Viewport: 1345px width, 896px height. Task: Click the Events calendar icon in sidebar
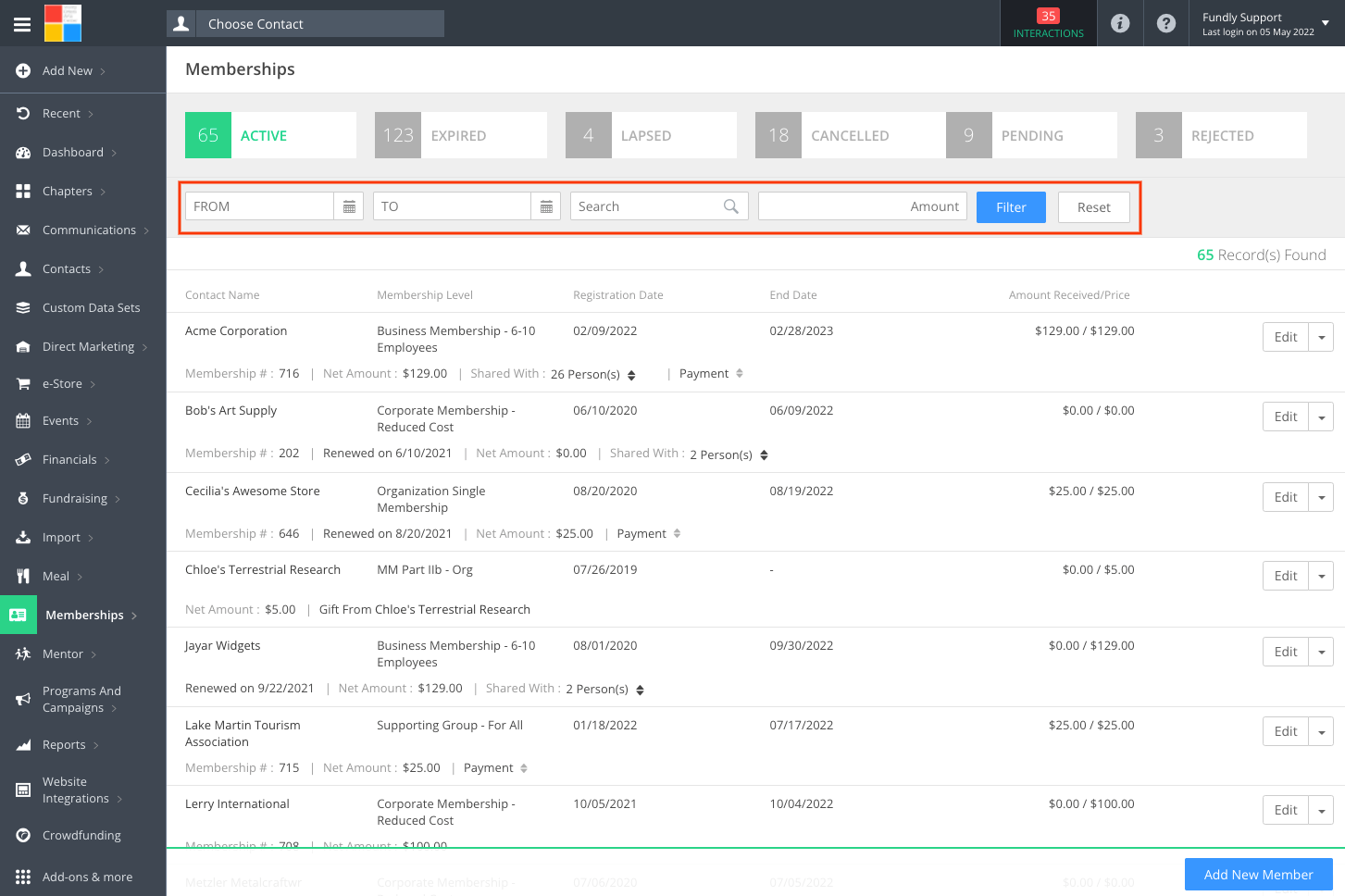click(23, 420)
